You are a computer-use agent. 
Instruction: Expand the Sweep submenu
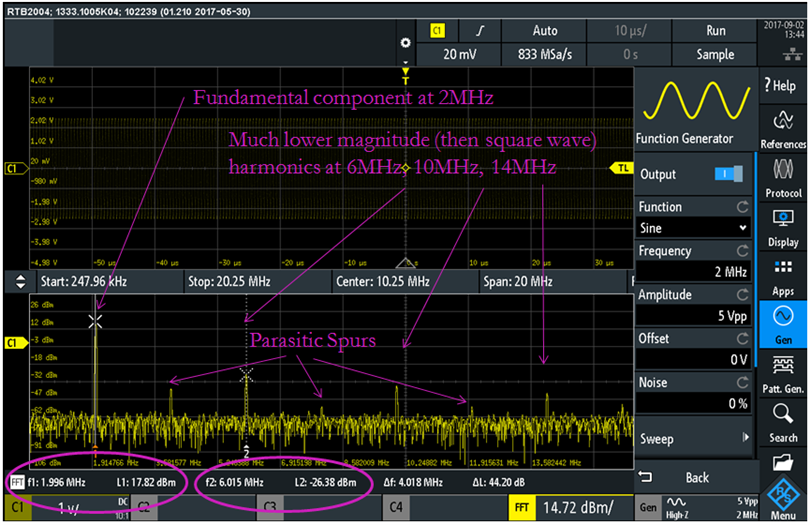695,439
